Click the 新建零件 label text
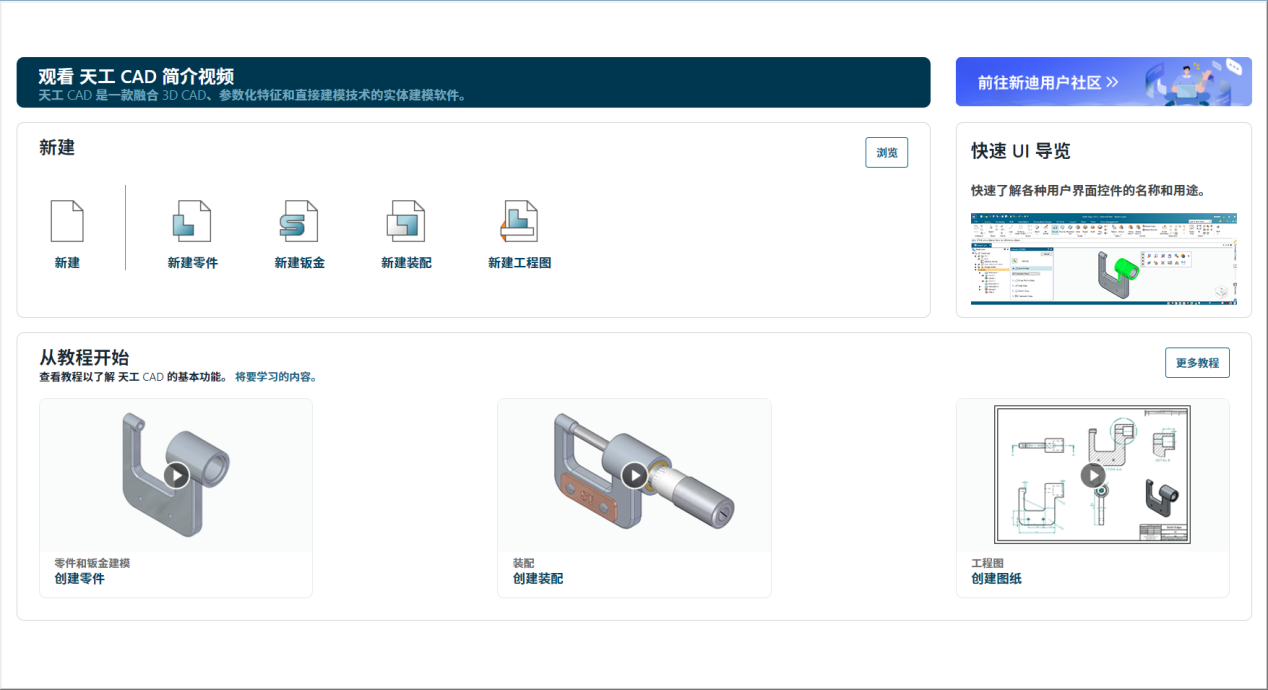 tap(192, 263)
